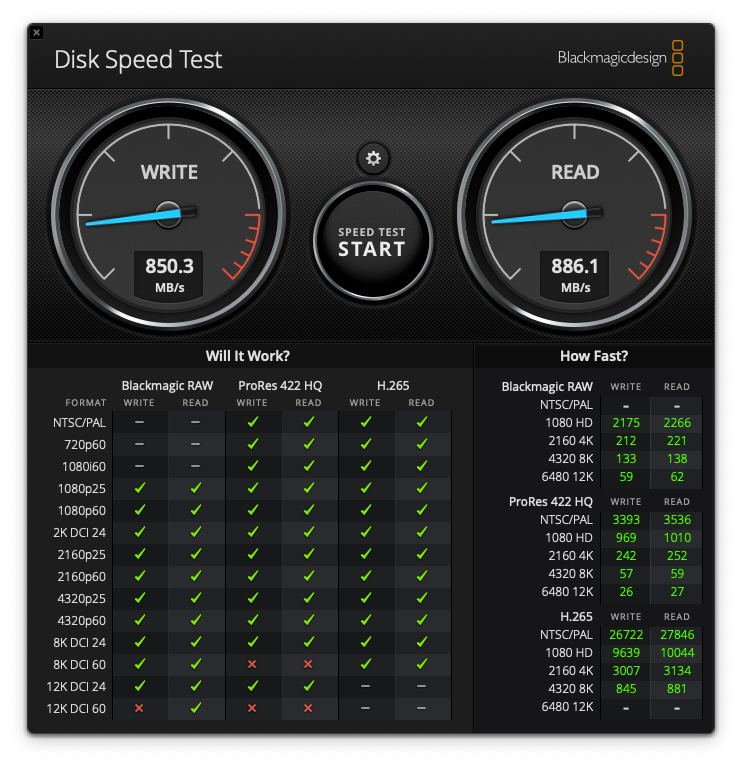This screenshot has width=742, height=765.
Task: Click the NTSC/PAL ProRes write checkmark
Action: [253, 422]
